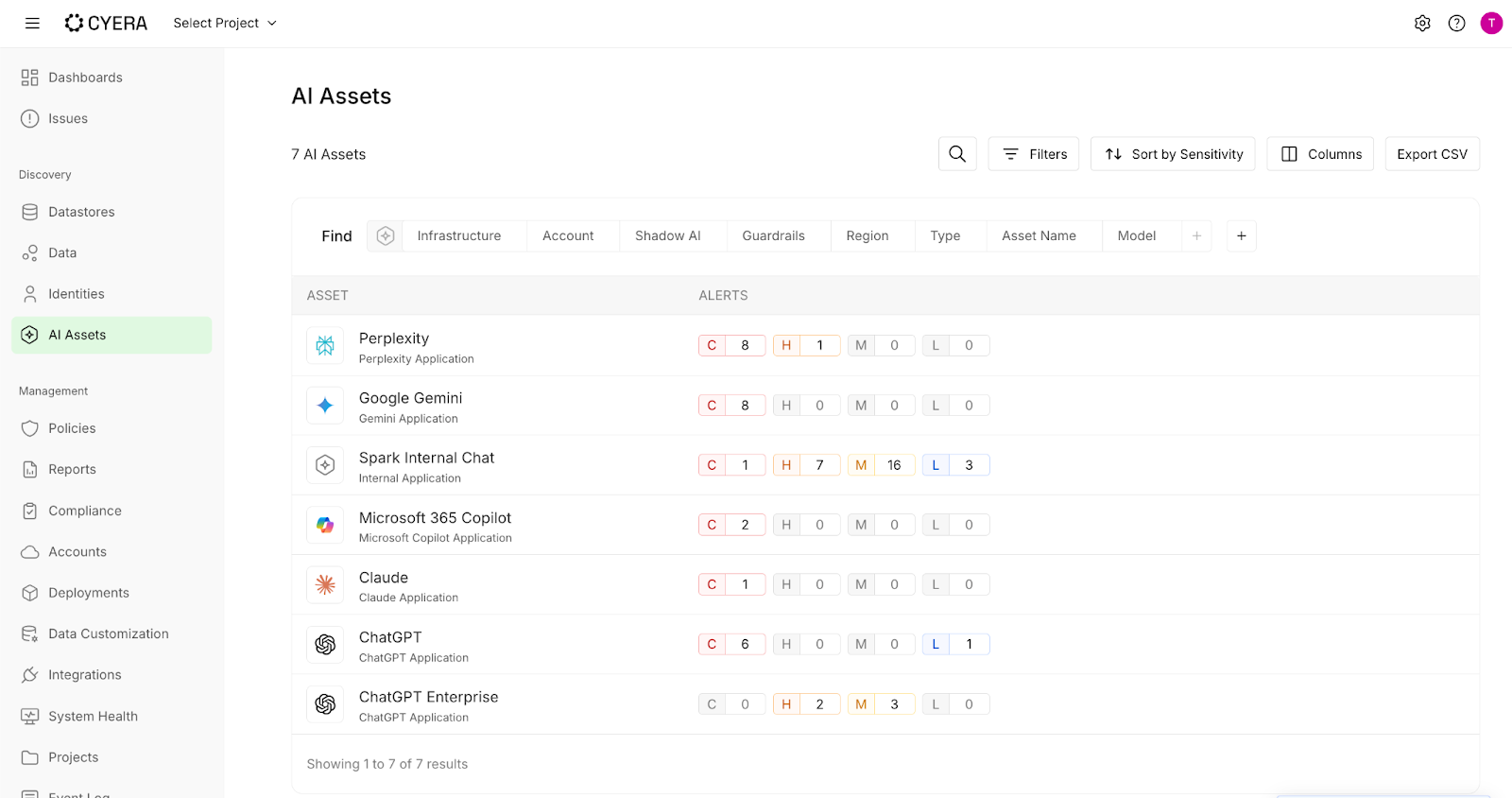Click the Google Gemini asset icon
Screen dimensions: 1512x798
point(325,406)
